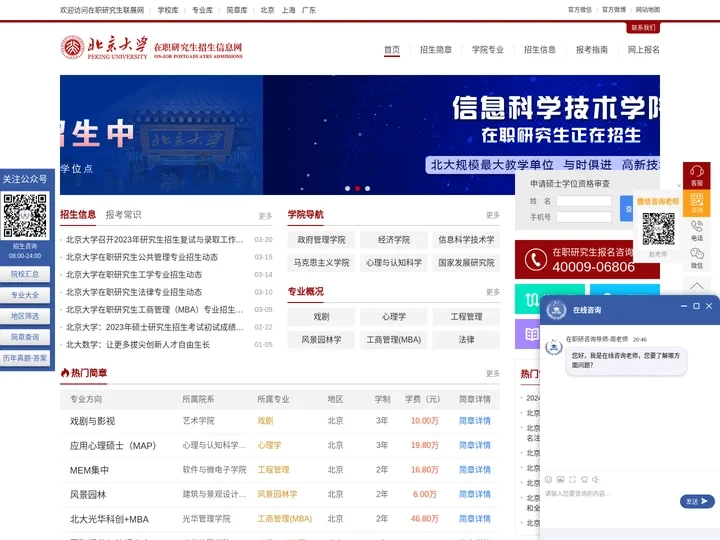Open 经济学院 college link
Screen dimensions: 720x540
pos(394,240)
